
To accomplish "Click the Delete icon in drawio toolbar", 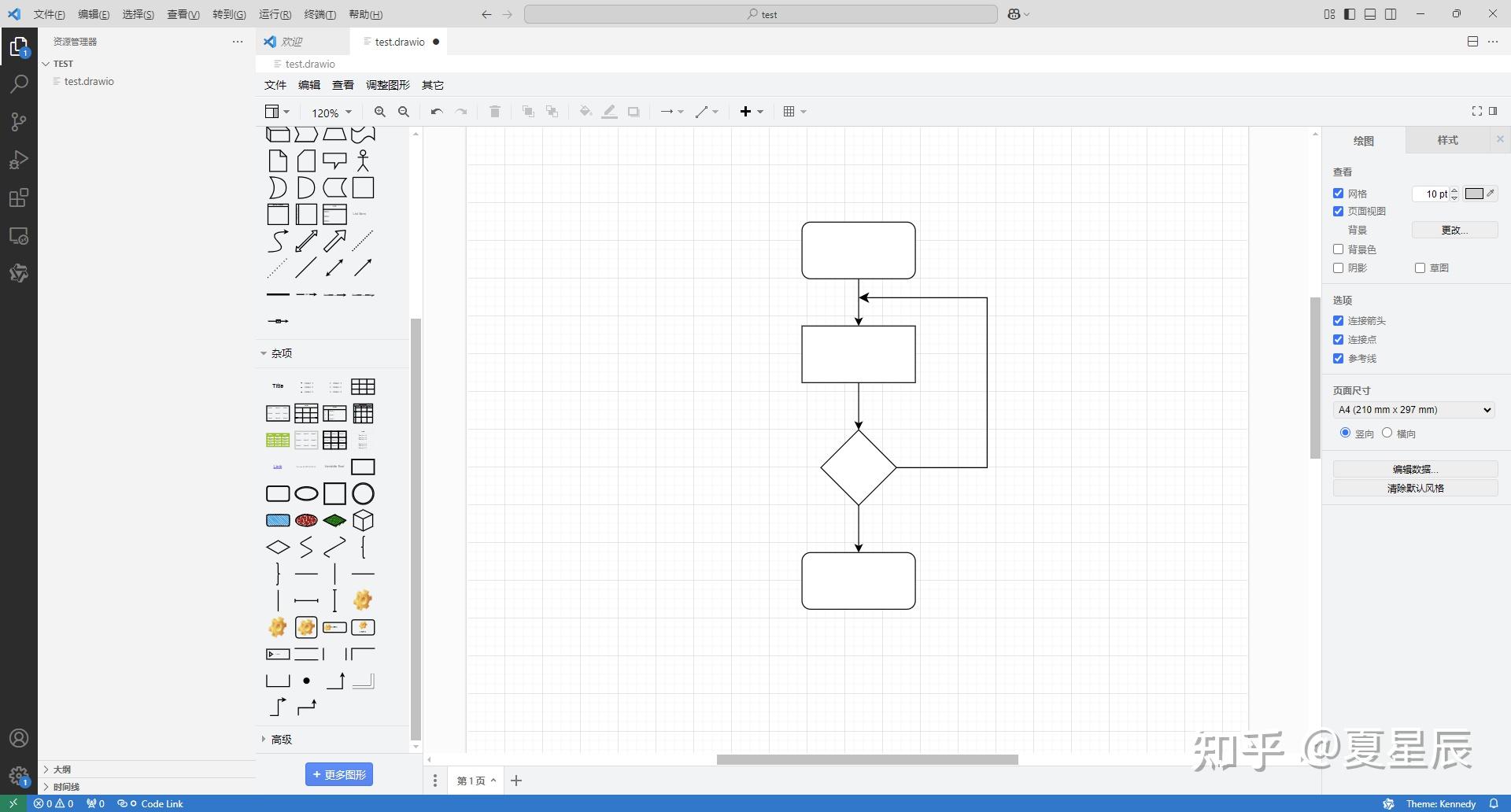I will click(494, 112).
